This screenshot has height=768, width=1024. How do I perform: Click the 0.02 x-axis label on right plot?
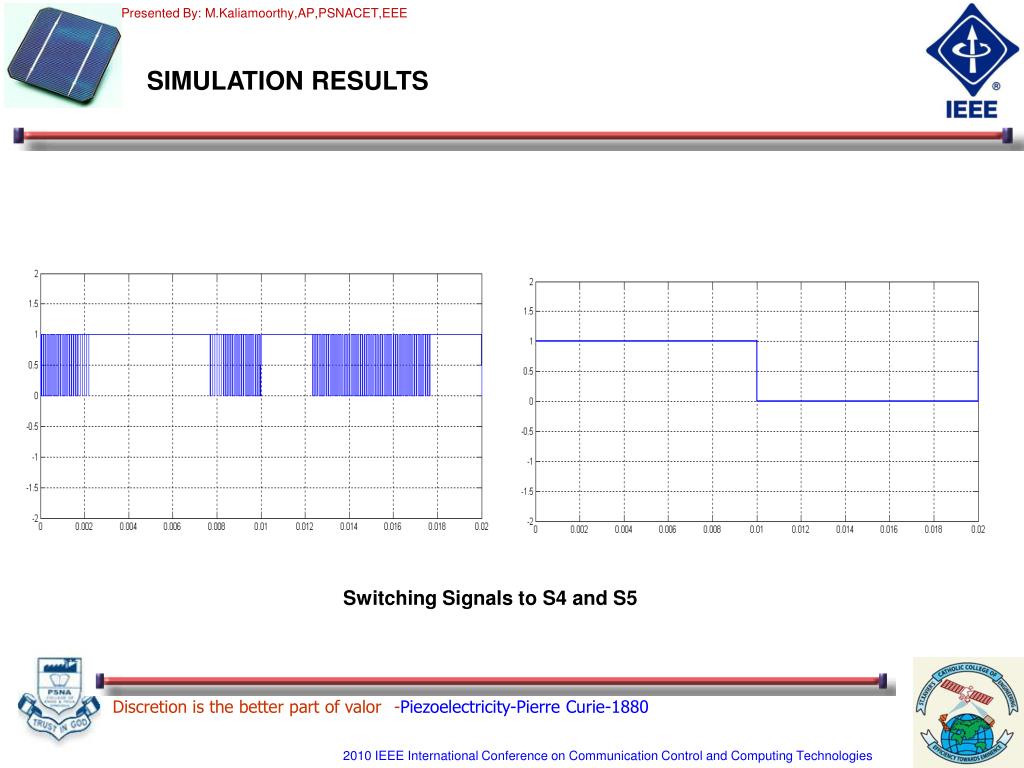point(978,530)
